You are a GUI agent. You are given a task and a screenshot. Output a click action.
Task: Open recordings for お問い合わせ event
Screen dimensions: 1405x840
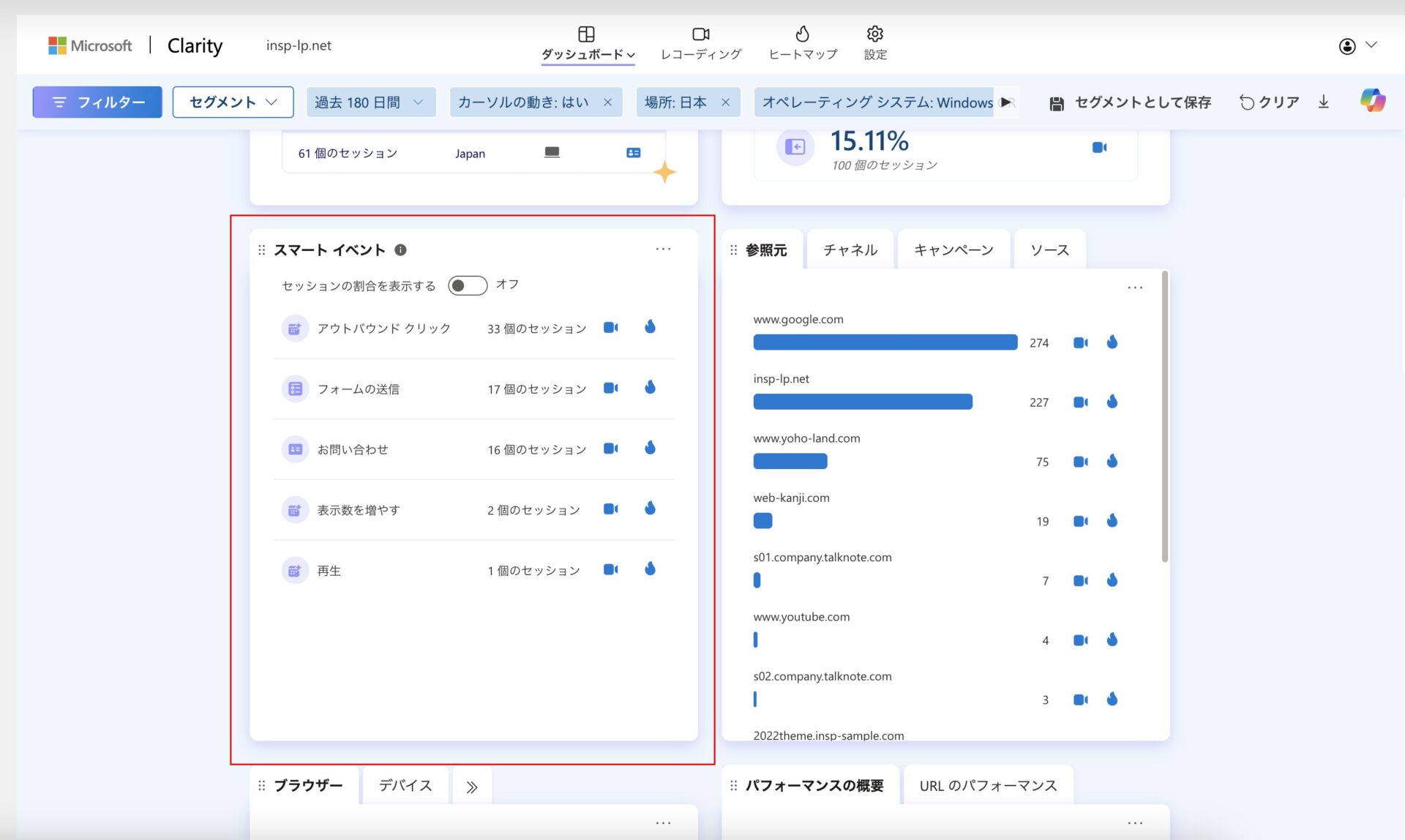(610, 449)
